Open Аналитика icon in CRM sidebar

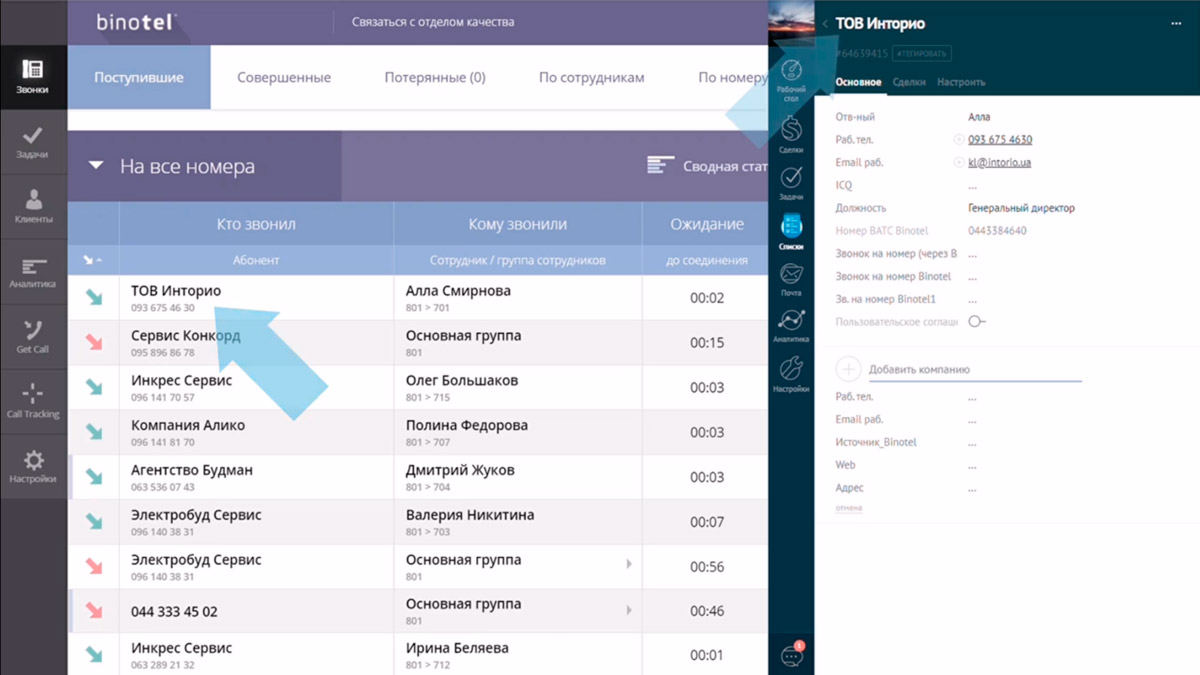(791, 326)
